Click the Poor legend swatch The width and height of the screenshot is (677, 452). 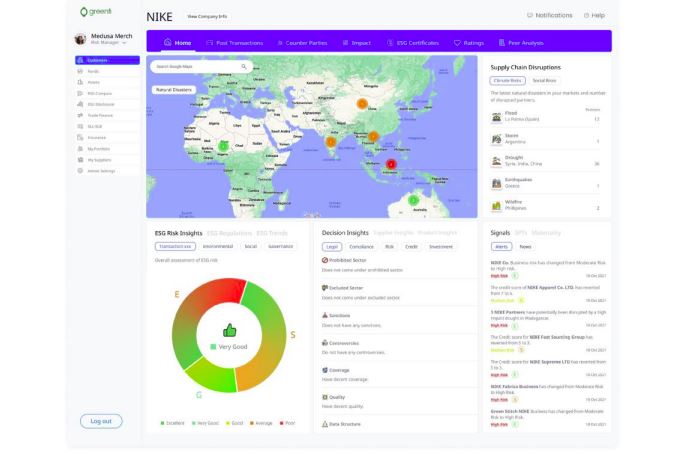pyautogui.click(x=282, y=423)
